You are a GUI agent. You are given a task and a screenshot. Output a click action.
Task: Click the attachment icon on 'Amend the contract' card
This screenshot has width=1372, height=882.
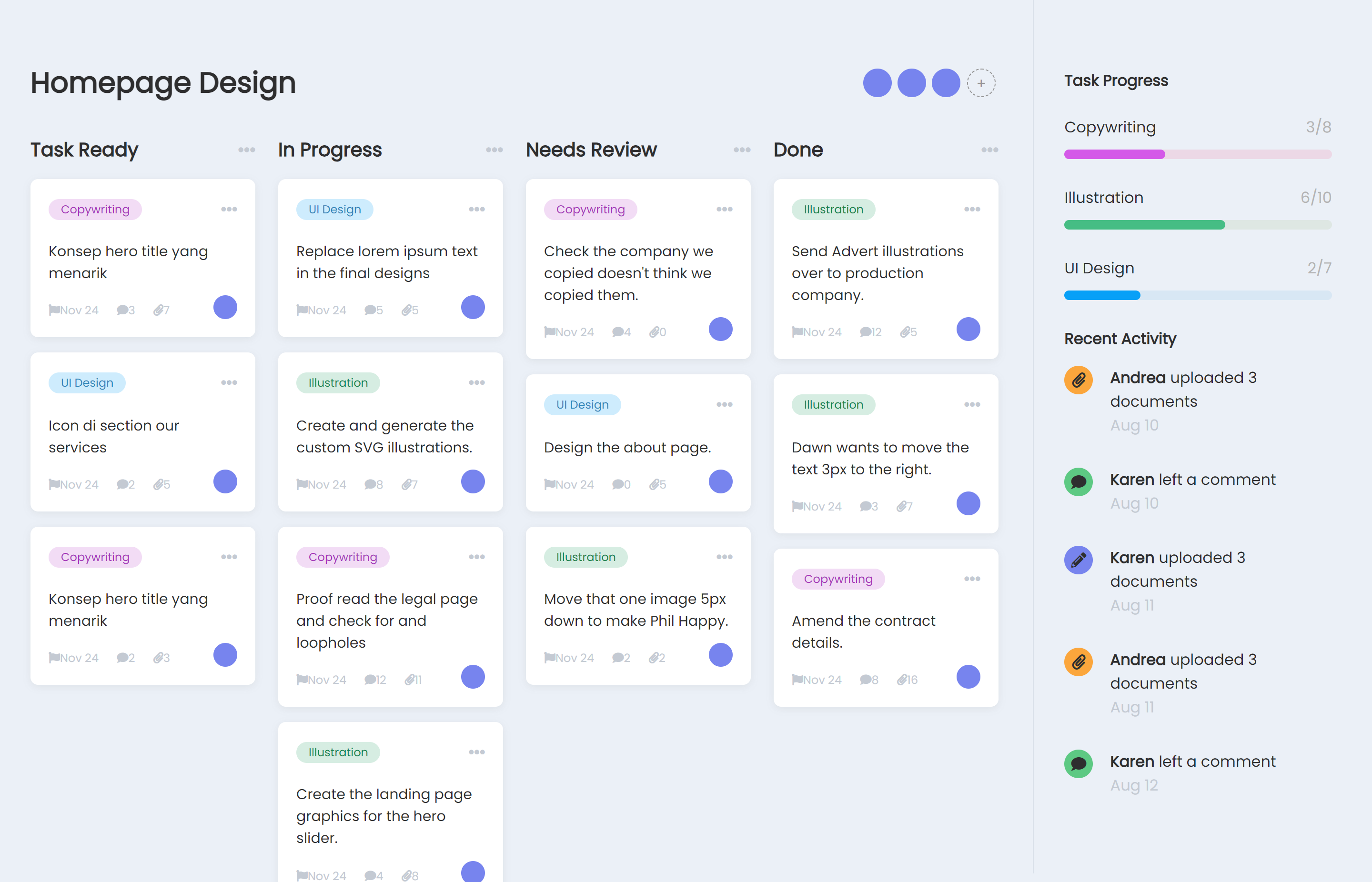click(902, 680)
